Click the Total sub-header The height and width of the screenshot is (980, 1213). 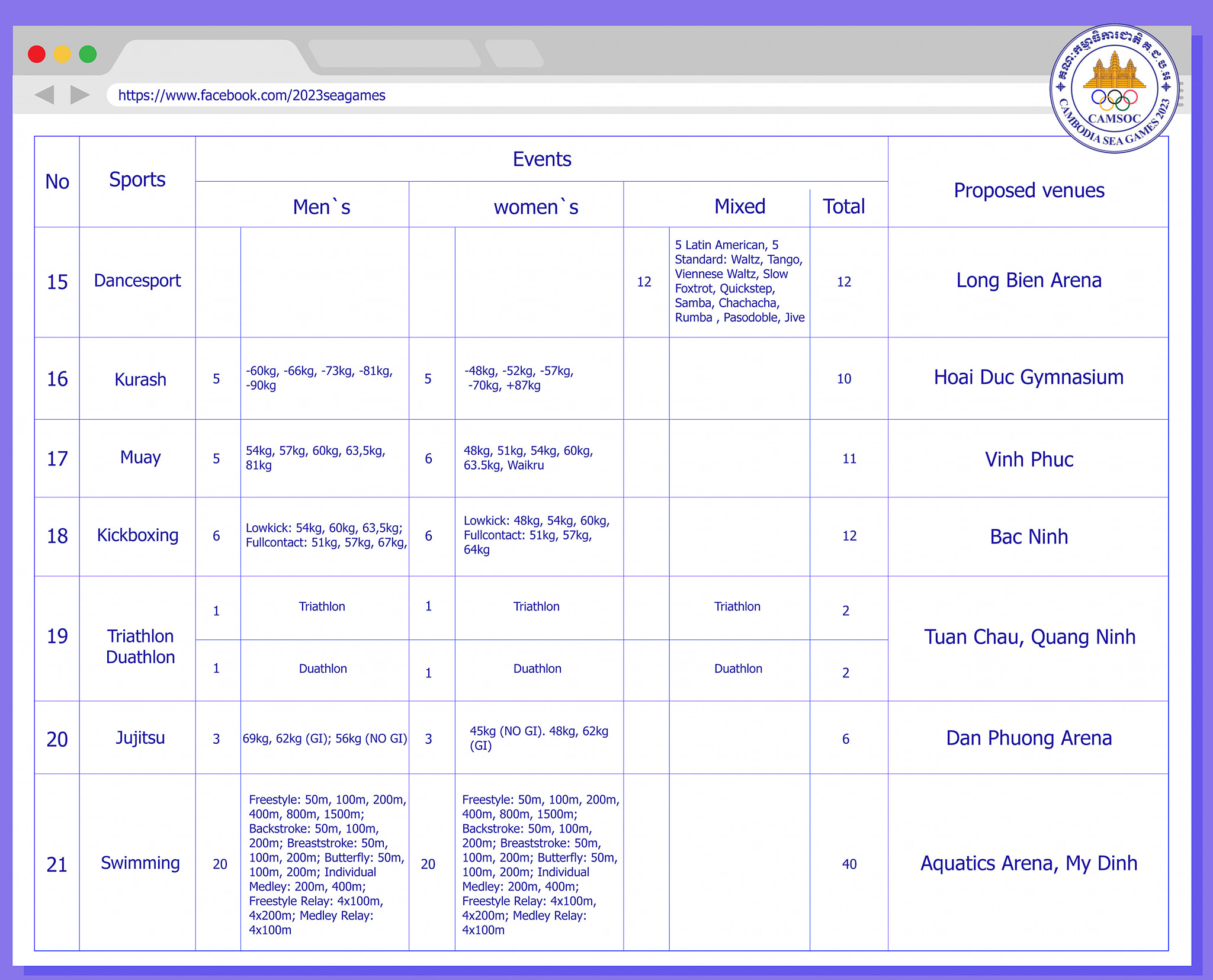pos(844,206)
